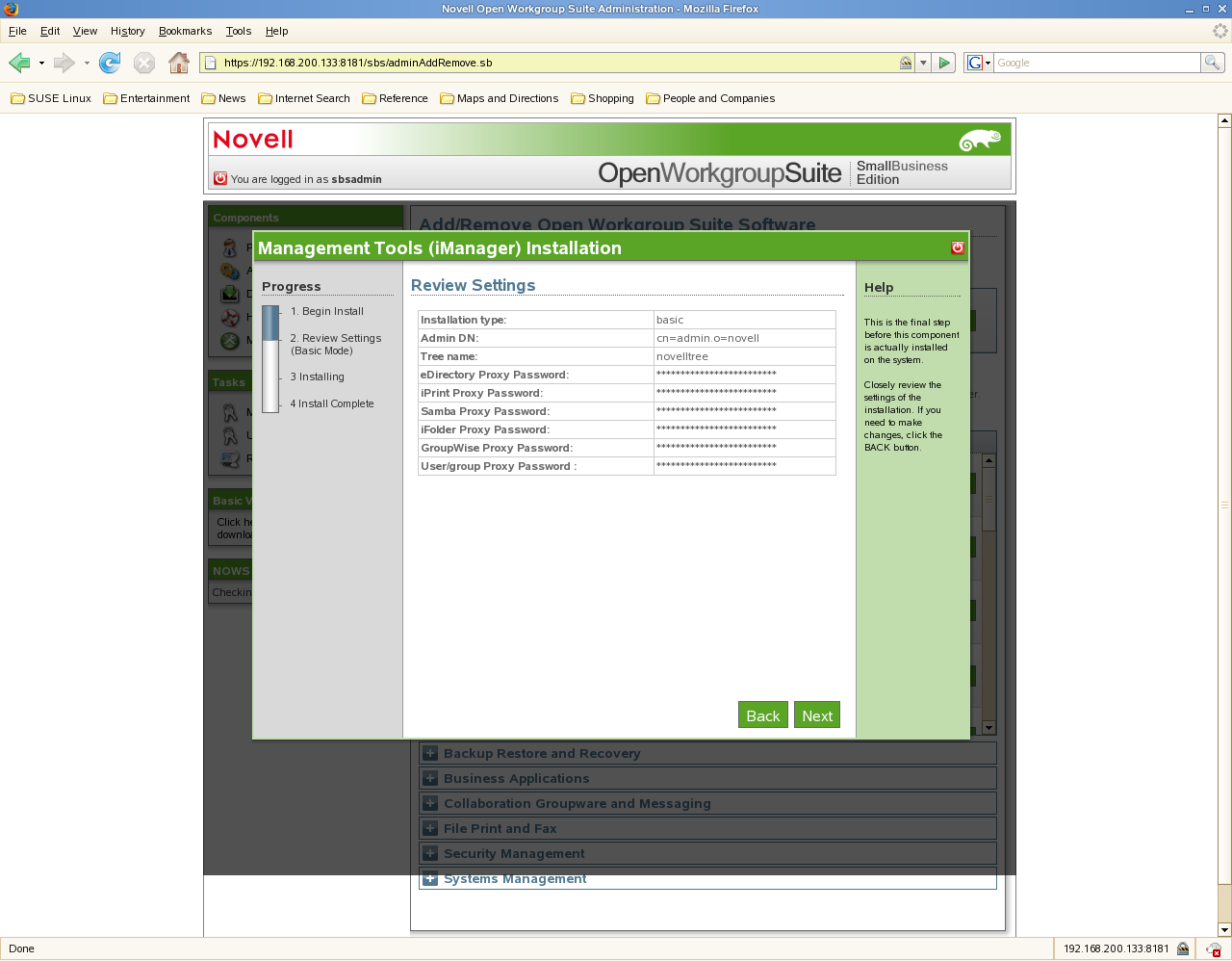Click the lifebuoy icon under Components
Image resolution: width=1232 pixels, height=961 pixels.
[x=230, y=317]
